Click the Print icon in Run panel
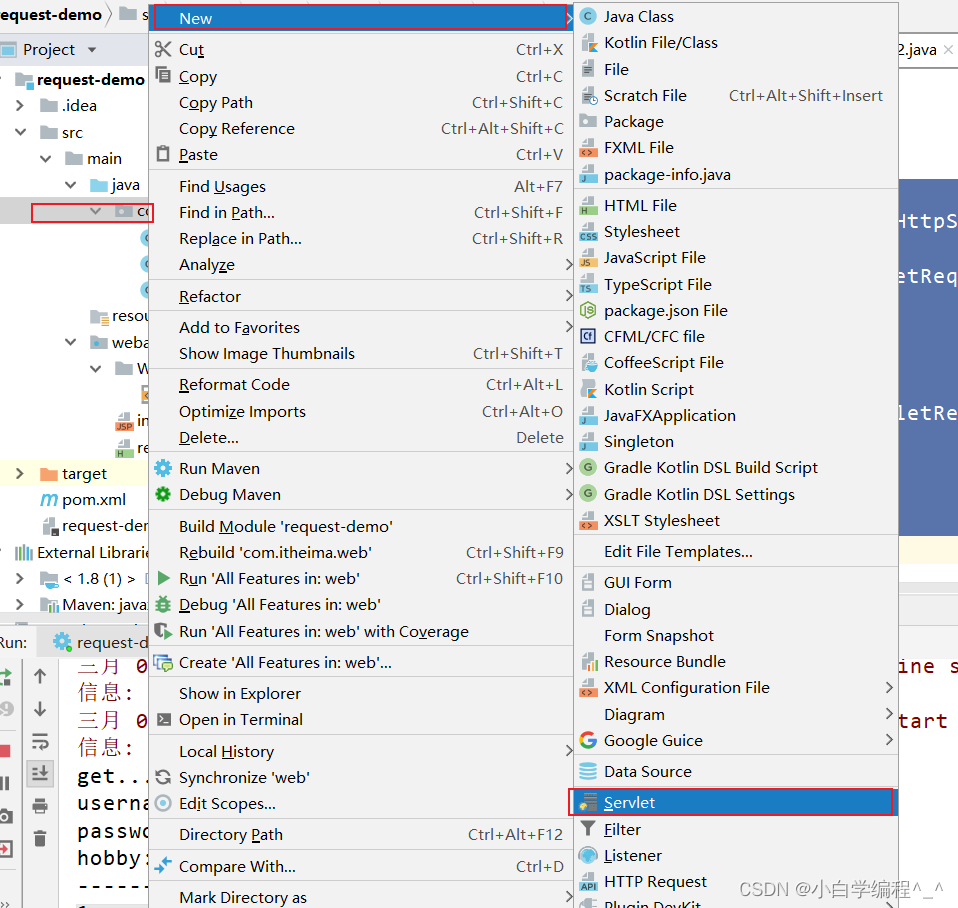 coord(40,805)
